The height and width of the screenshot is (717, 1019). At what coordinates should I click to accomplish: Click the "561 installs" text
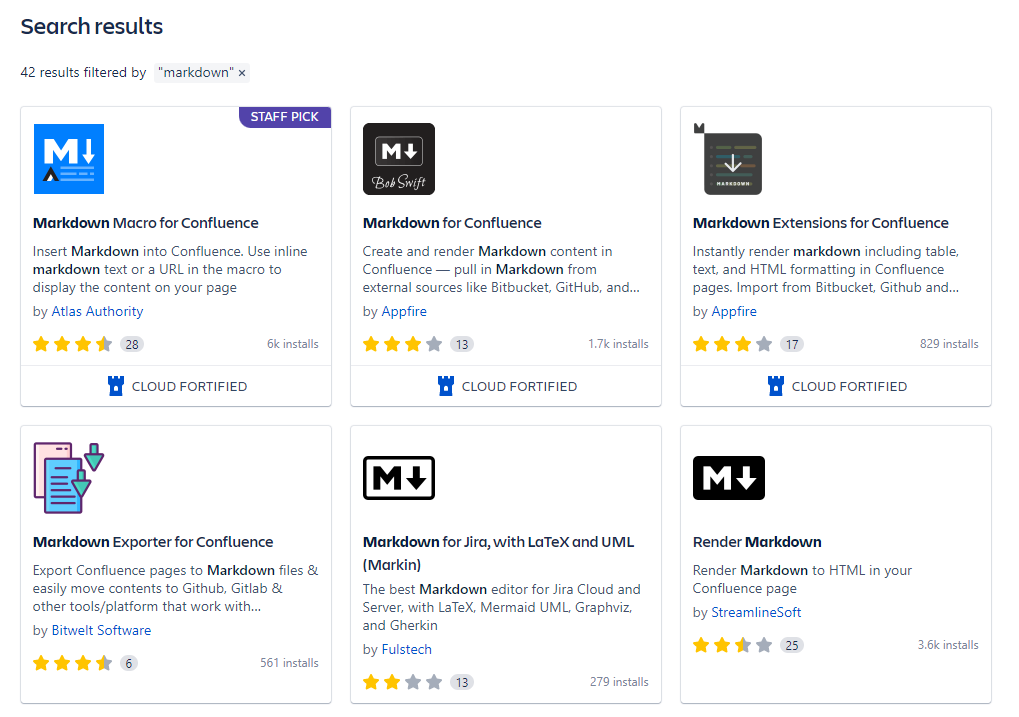[x=290, y=663]
